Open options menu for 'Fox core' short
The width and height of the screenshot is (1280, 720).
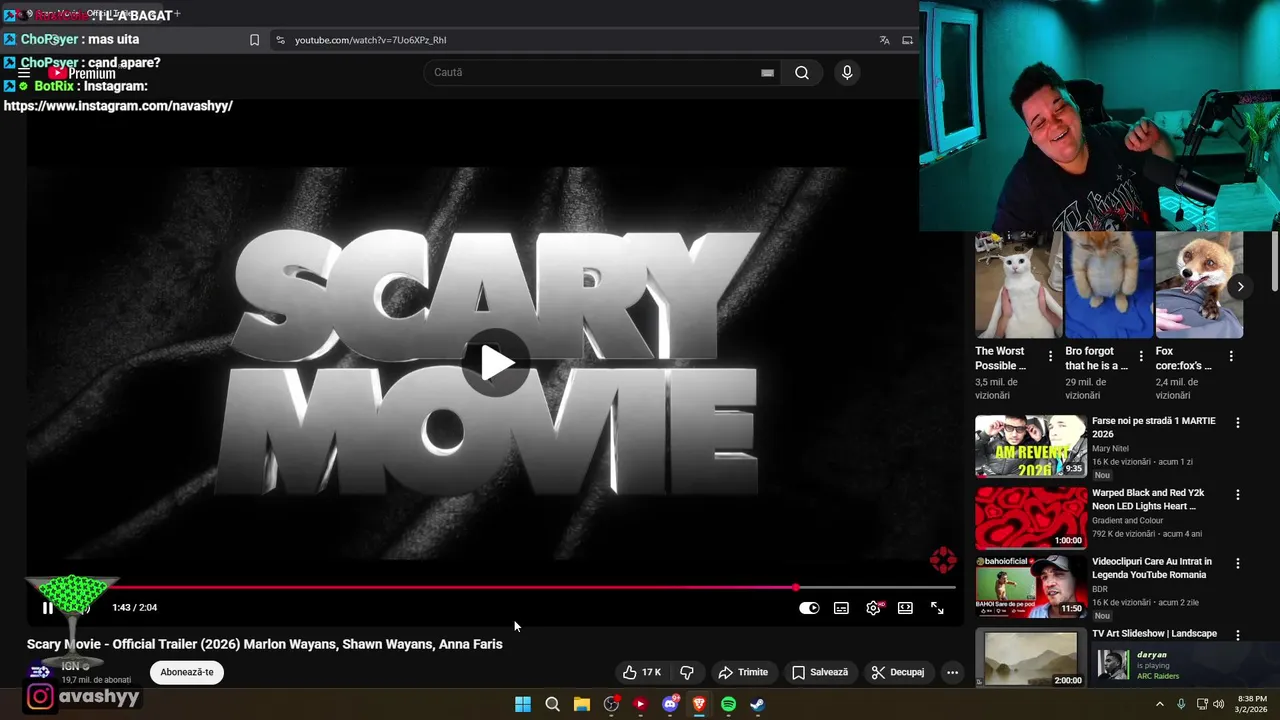1231,356
